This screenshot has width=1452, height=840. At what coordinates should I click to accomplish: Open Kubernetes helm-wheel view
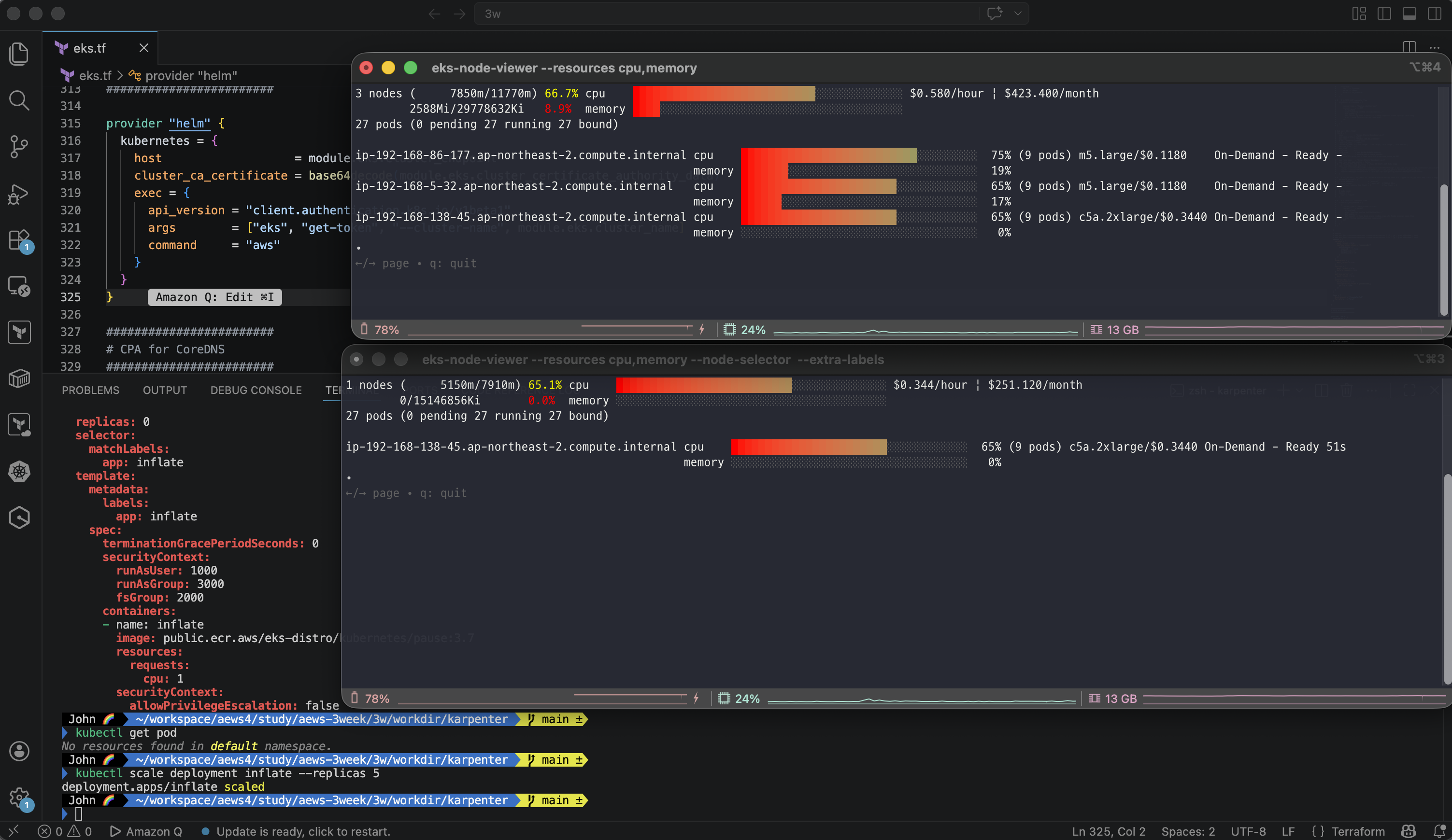(x=19, y=472)
